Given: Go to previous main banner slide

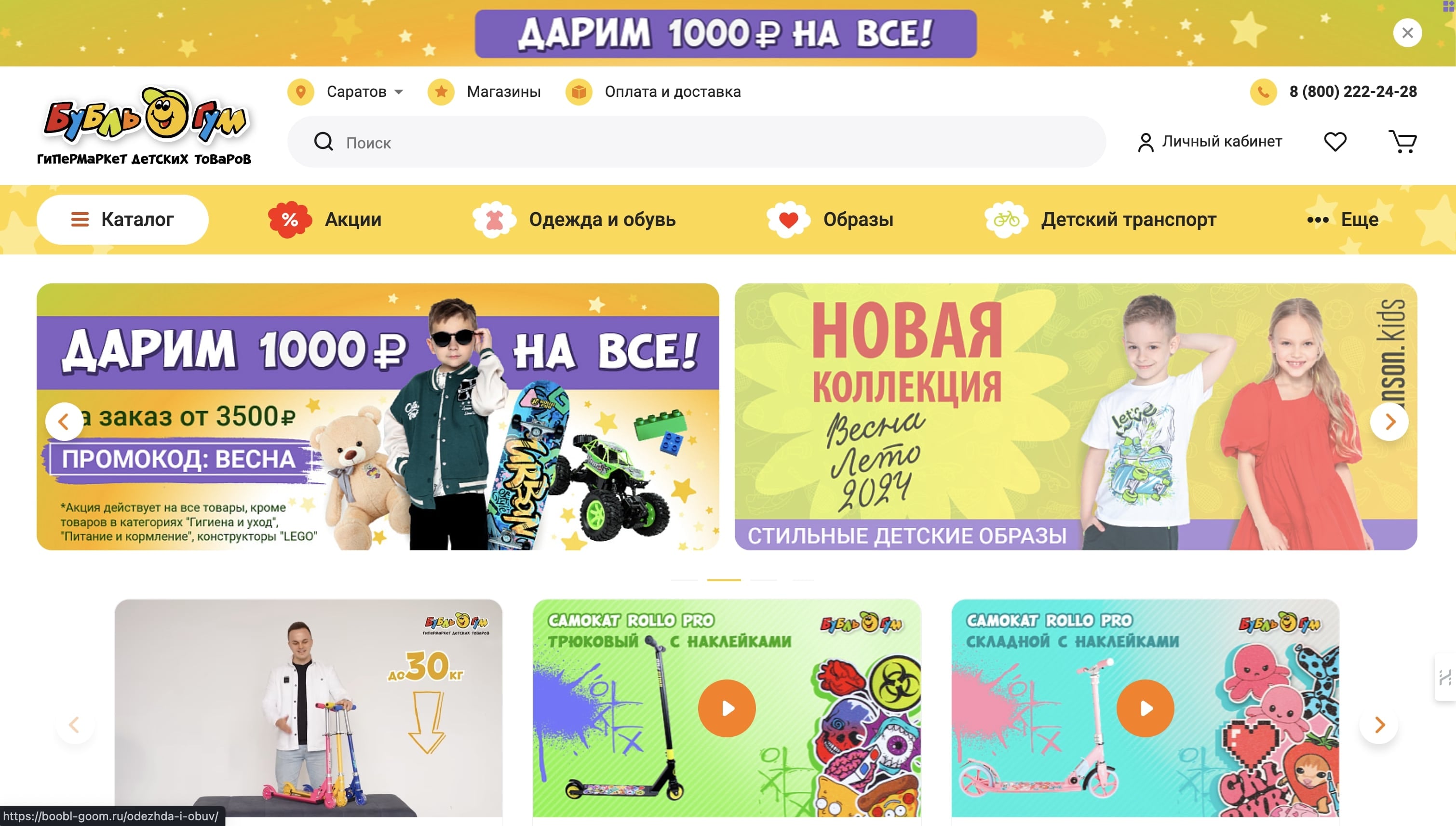Looking at the screenshot, I should point(64,422).
